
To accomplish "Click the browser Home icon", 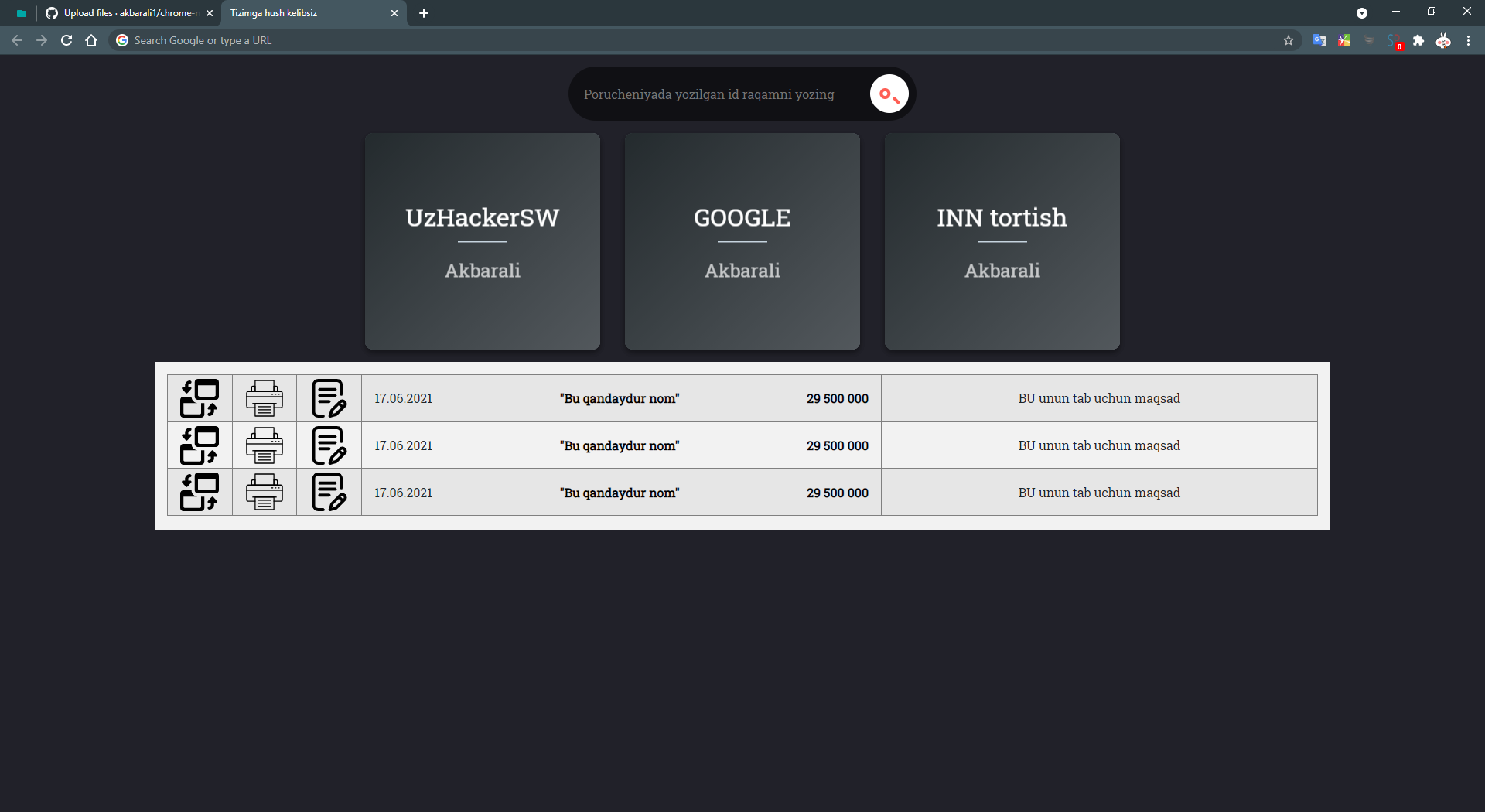I will click(x=91, y=40).
